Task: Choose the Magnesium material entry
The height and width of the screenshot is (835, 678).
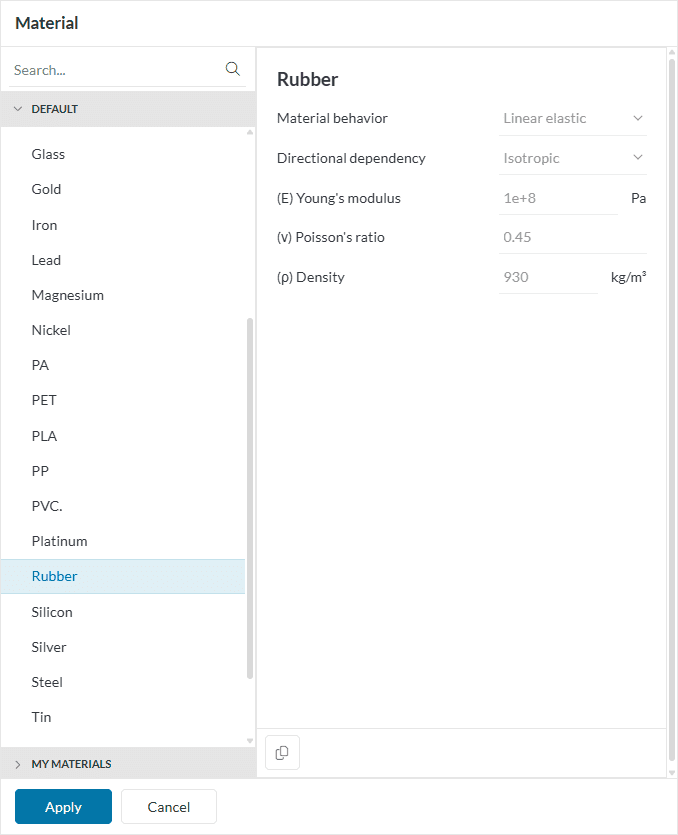Action: (x=67, y=295)
